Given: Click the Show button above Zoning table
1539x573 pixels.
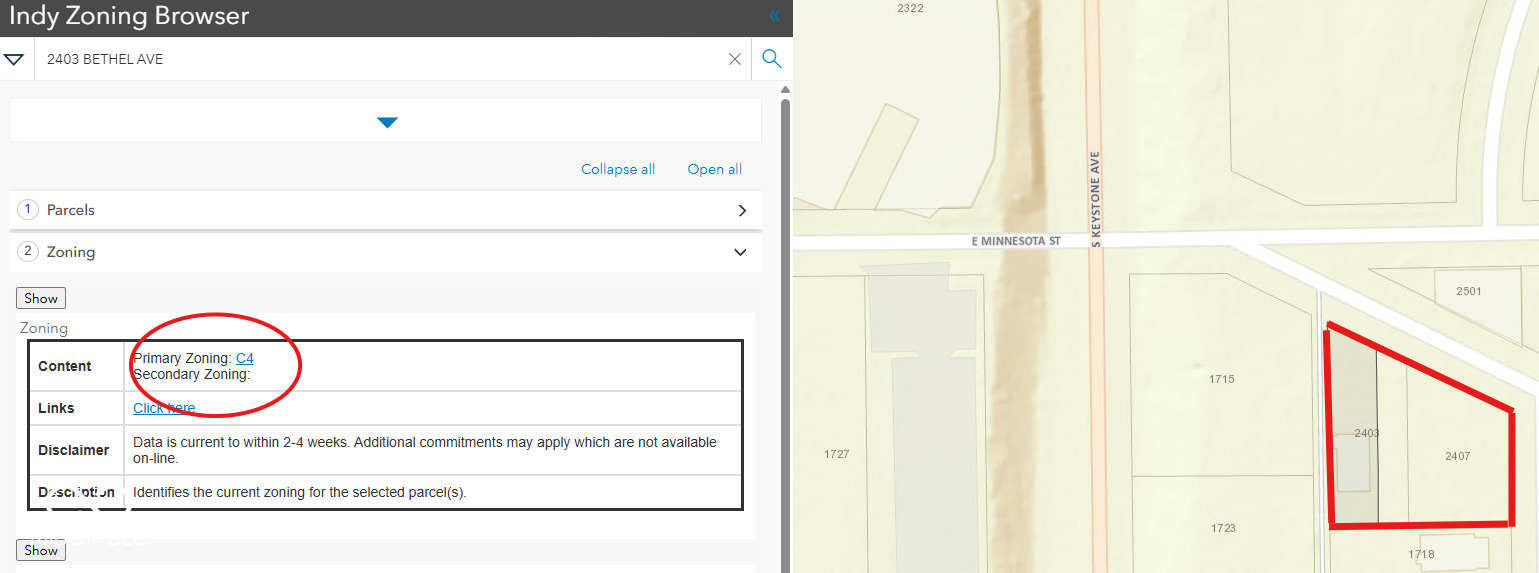Looking at the screenshot, I should click(x=41, y=298).
